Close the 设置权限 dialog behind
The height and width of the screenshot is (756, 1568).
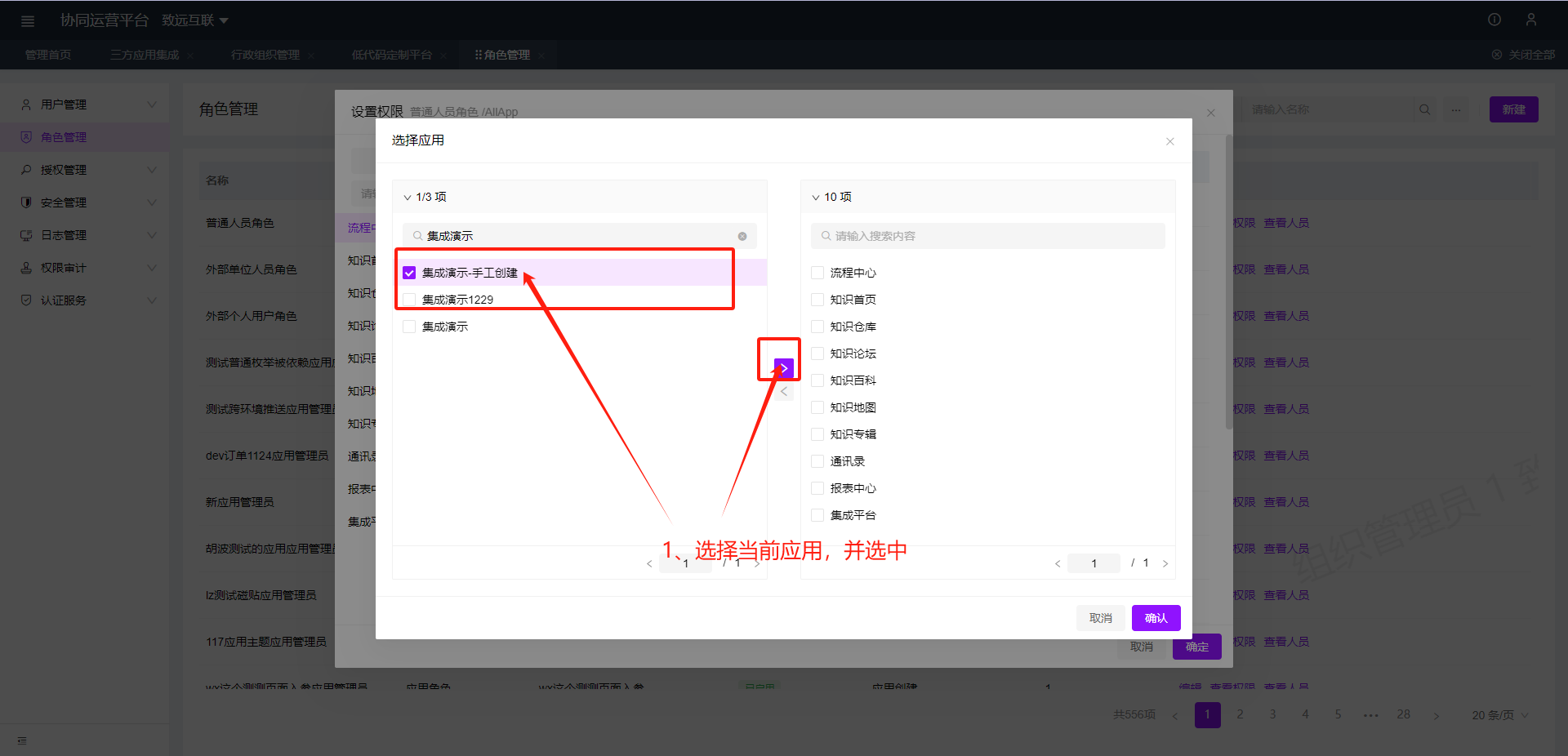click(1211, 113)
